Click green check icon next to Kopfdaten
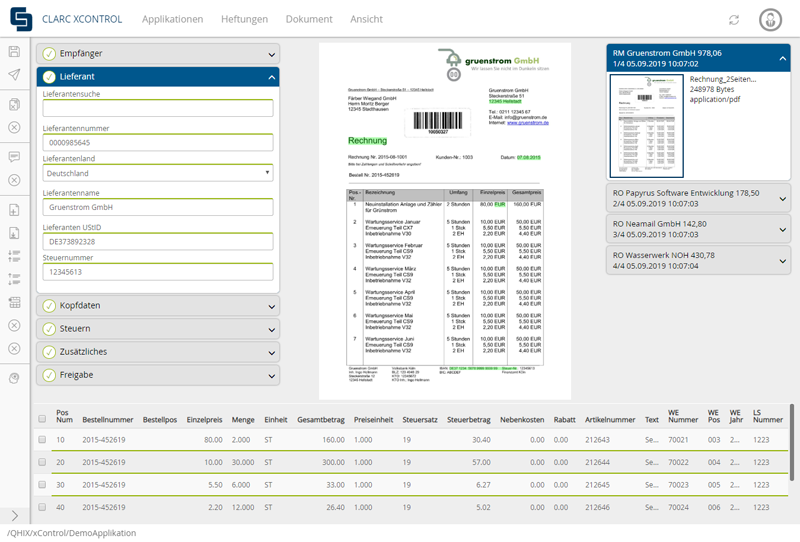Viewport: 800px width, 542px height. tap(49, 306)
